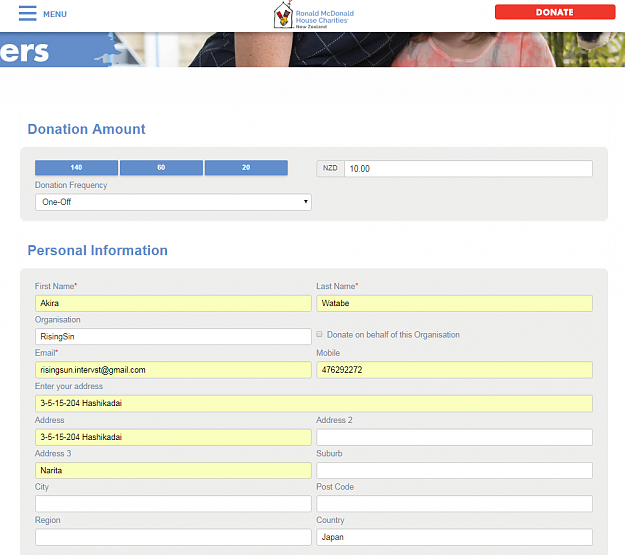This screenshot has height=555, width=625.
Task: Open the hamburger menu icon
Action: (x=28, y=13)
